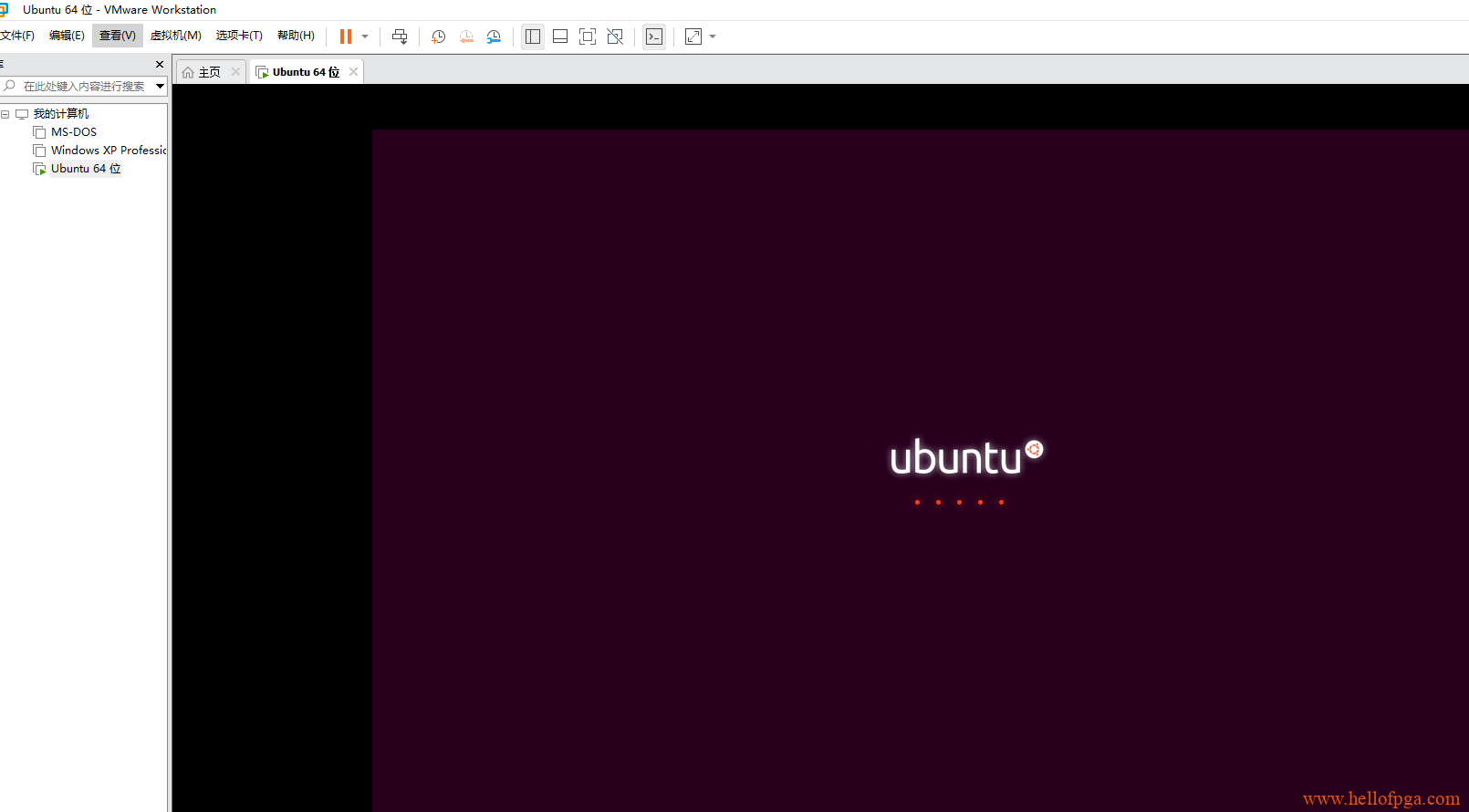The width and height of the screenshot is (1469, 812).
Task: Enter full screen mode
Action: coord(588,36)
